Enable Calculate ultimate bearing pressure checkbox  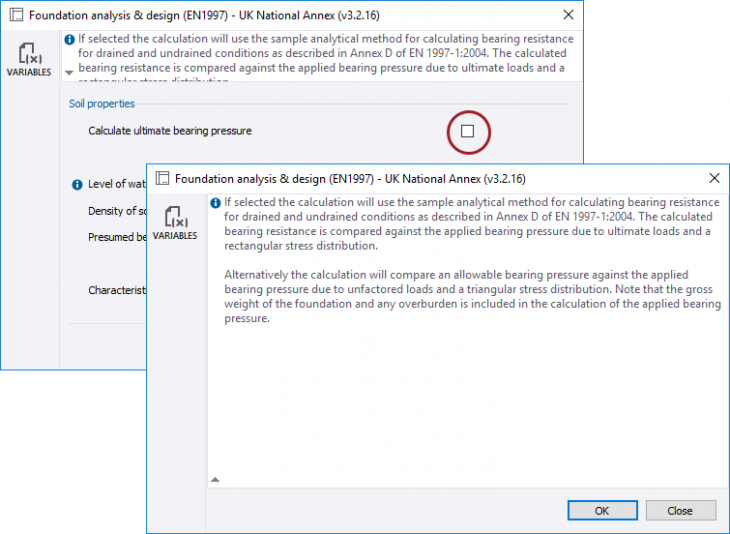point(467,131)
